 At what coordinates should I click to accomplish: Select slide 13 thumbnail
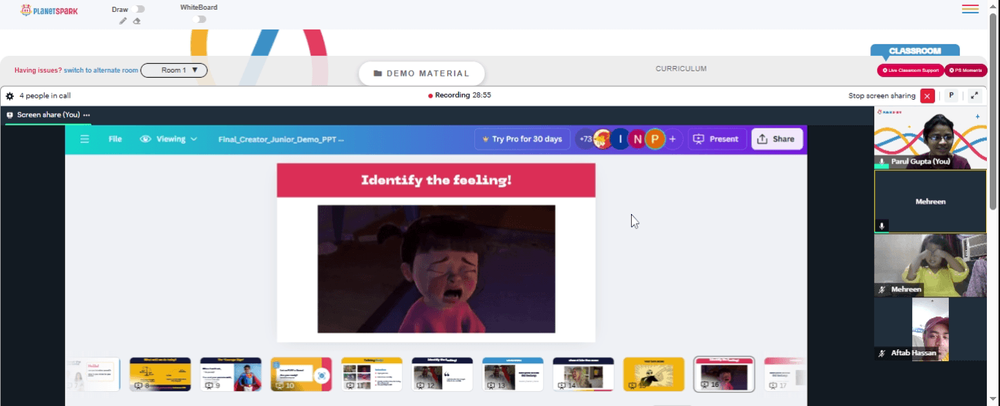(513, 374)
